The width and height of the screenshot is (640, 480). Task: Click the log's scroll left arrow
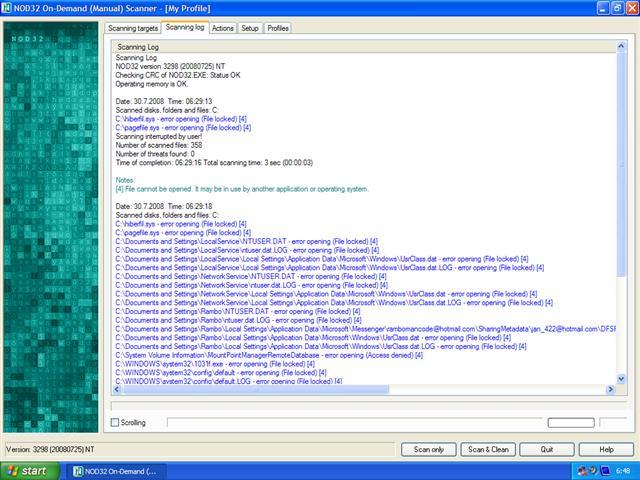(116, 389)
